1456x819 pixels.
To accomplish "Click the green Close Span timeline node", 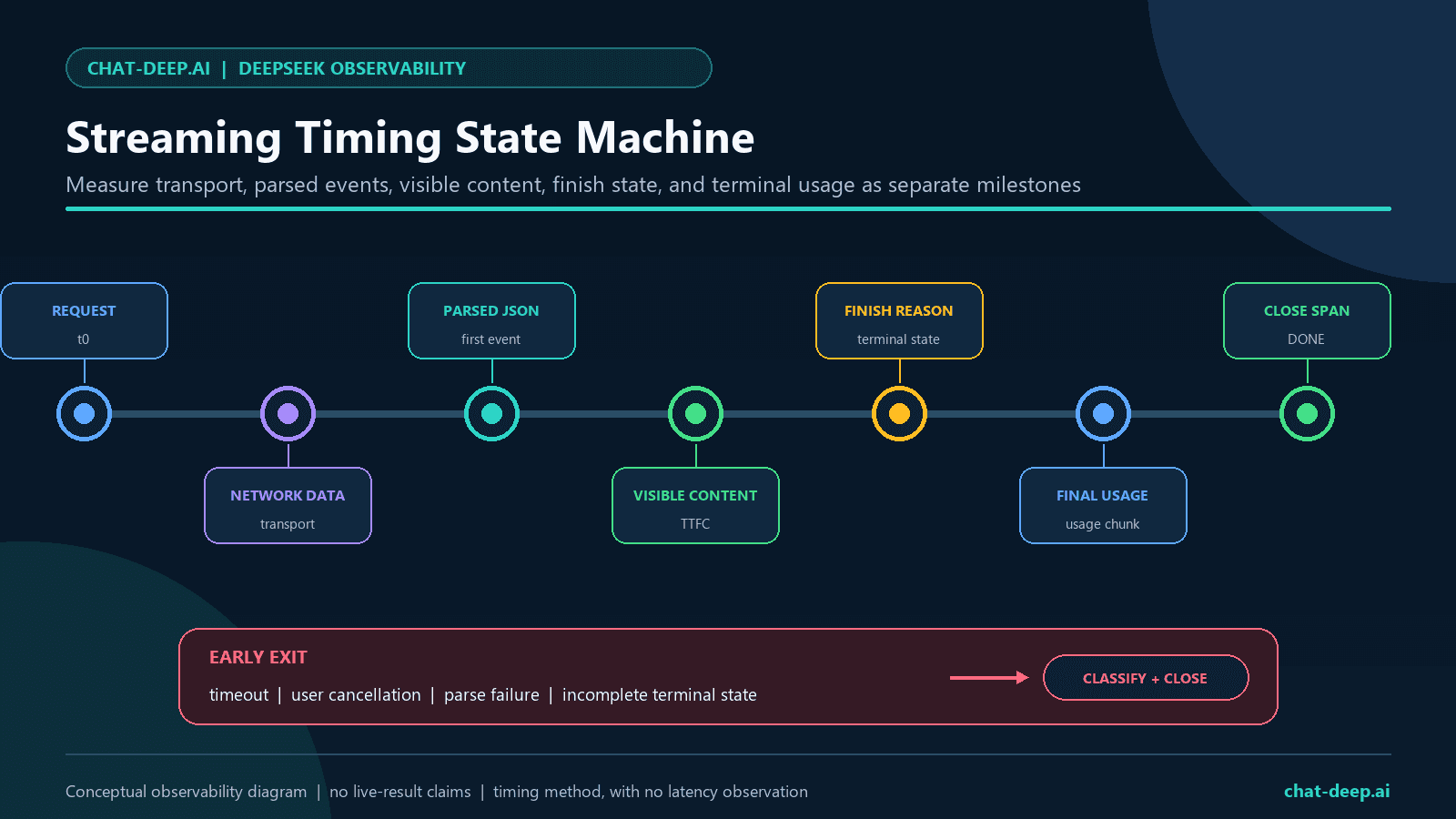I will pyautogui.click(x=1307, y=413).
